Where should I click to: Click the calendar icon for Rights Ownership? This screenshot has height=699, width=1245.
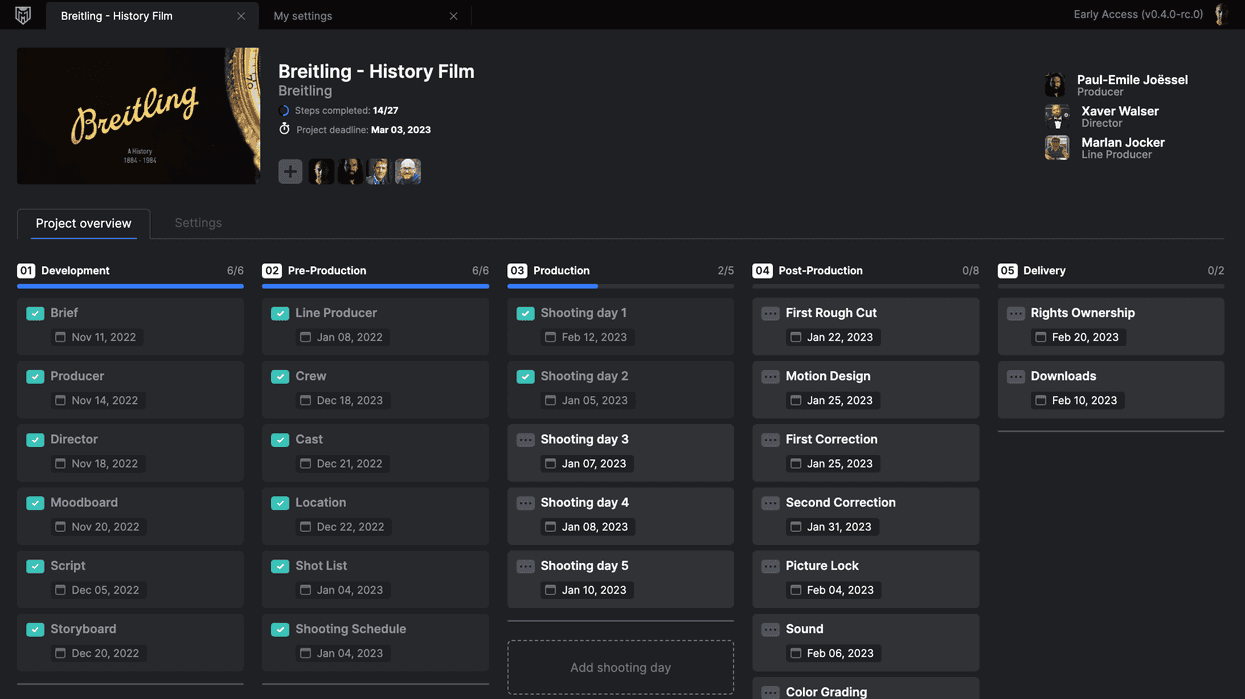point(1040,337)
